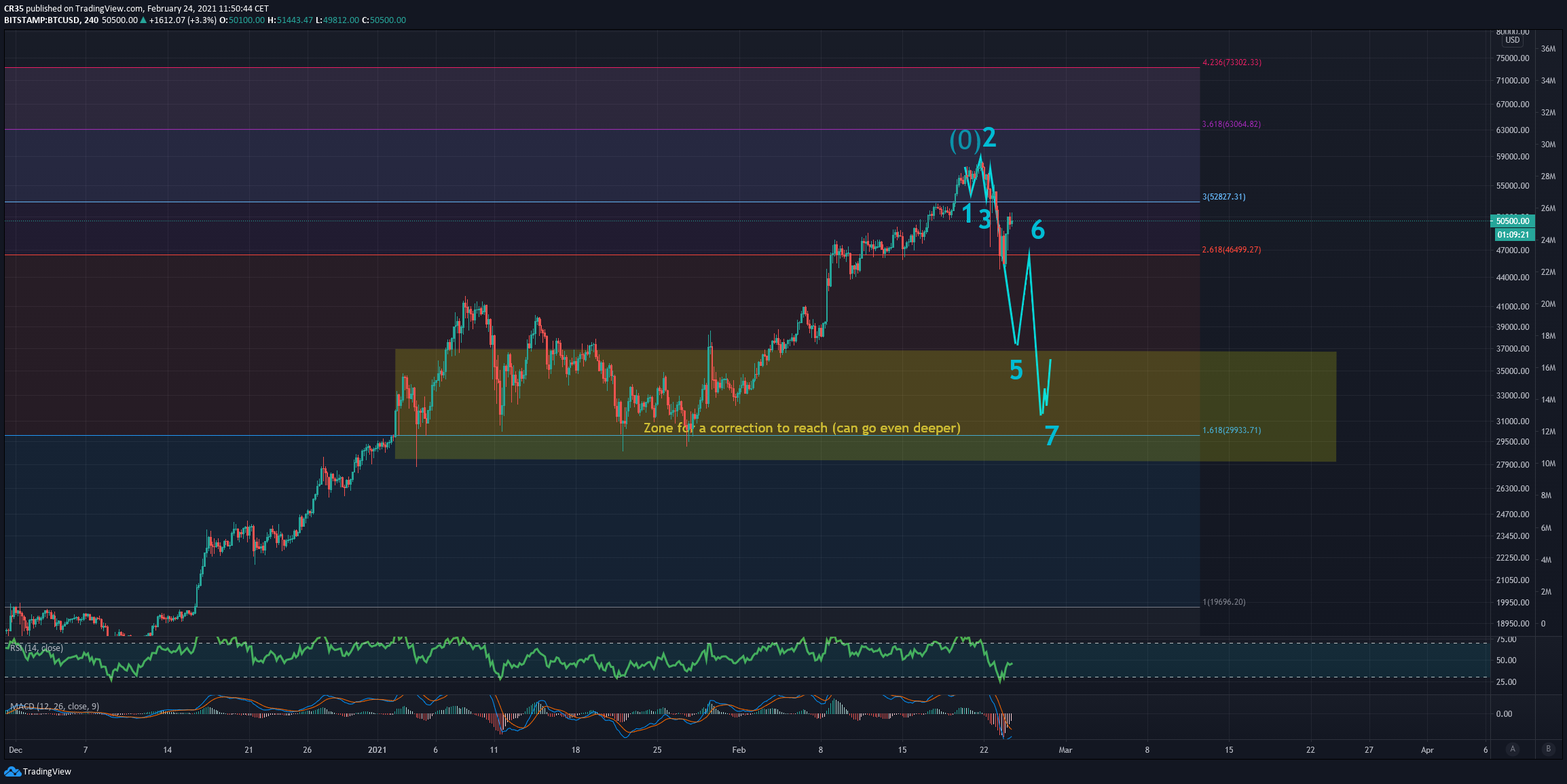Click price axis value 18950.00
The image size is (1567, 784).
pos(1513,624)
